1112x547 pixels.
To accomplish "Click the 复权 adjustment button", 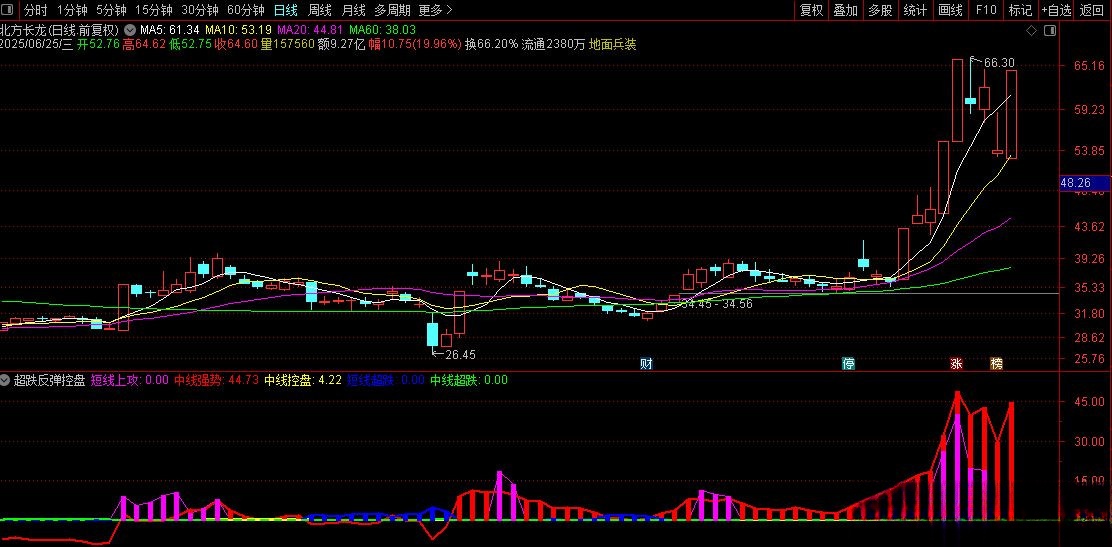I will [811, 10].
